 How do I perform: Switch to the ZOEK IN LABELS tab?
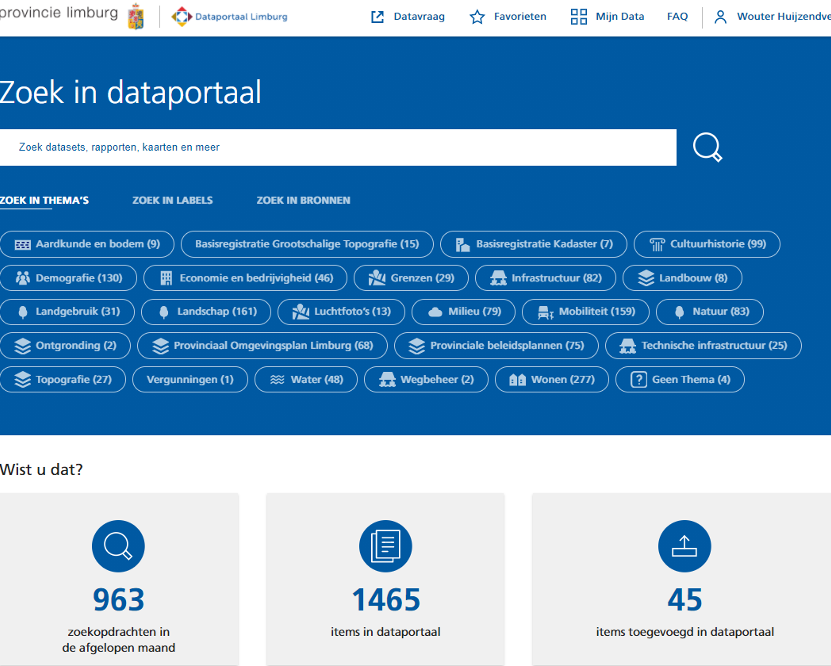click(172, 200)
